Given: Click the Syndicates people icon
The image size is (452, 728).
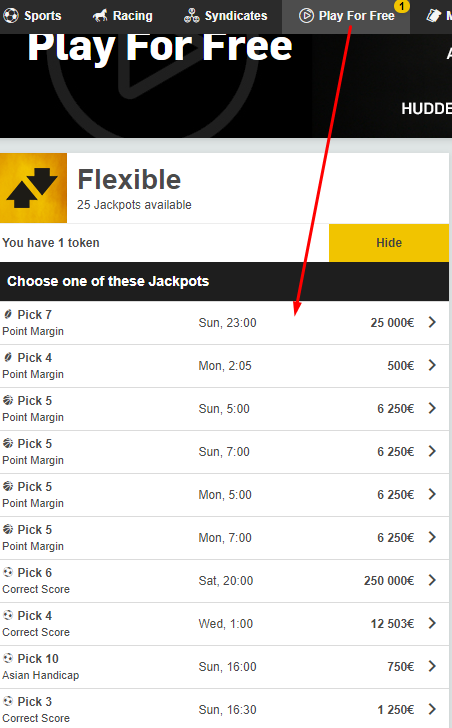Looking at the screenshot, I should (x=192, y=16).
